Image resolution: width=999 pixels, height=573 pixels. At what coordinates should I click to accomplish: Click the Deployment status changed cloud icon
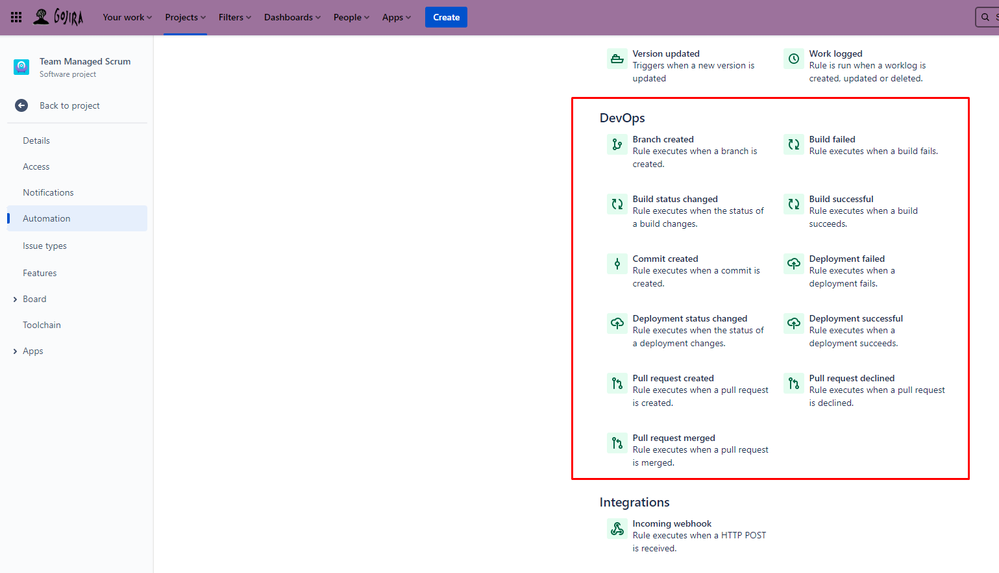[617, 324]
